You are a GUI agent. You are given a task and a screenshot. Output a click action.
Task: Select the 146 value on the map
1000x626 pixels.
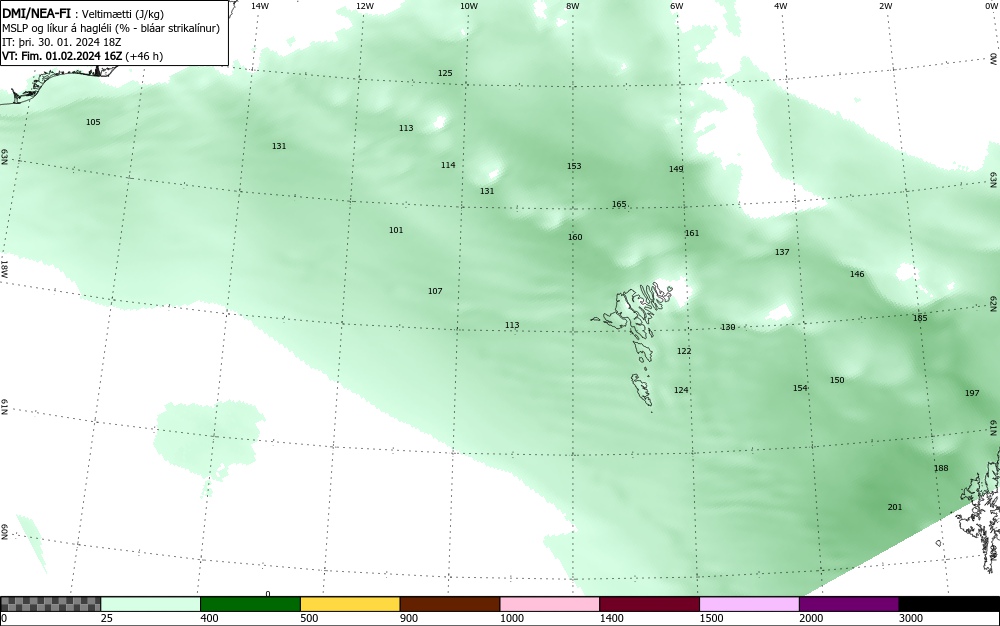click(857, 274)
